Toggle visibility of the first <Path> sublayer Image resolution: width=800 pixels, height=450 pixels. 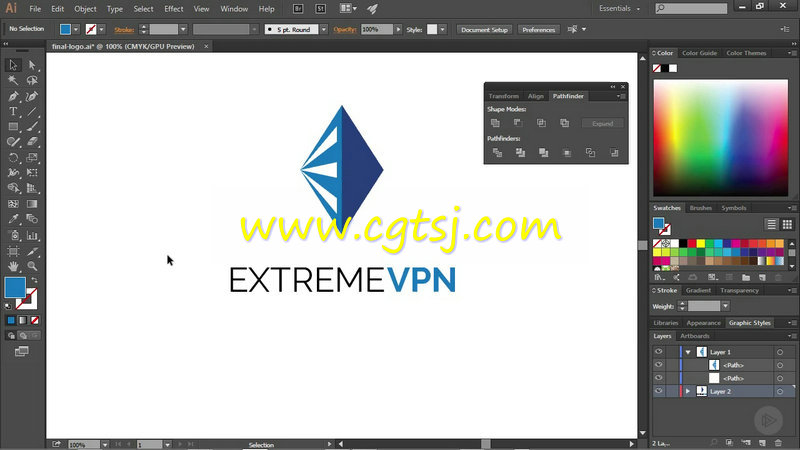[x=659, y=365]
